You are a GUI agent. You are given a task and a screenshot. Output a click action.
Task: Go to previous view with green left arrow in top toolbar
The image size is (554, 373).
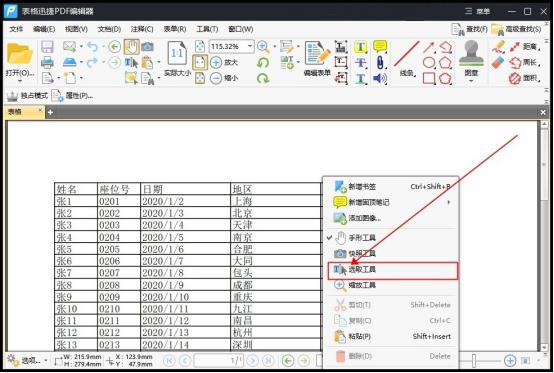(x=114, y=47)
